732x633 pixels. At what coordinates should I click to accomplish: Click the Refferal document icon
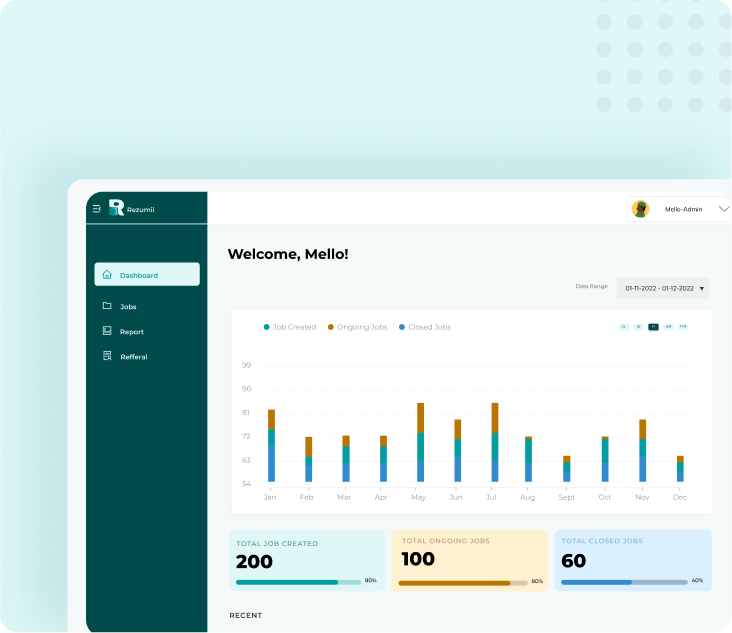[107, 356]
